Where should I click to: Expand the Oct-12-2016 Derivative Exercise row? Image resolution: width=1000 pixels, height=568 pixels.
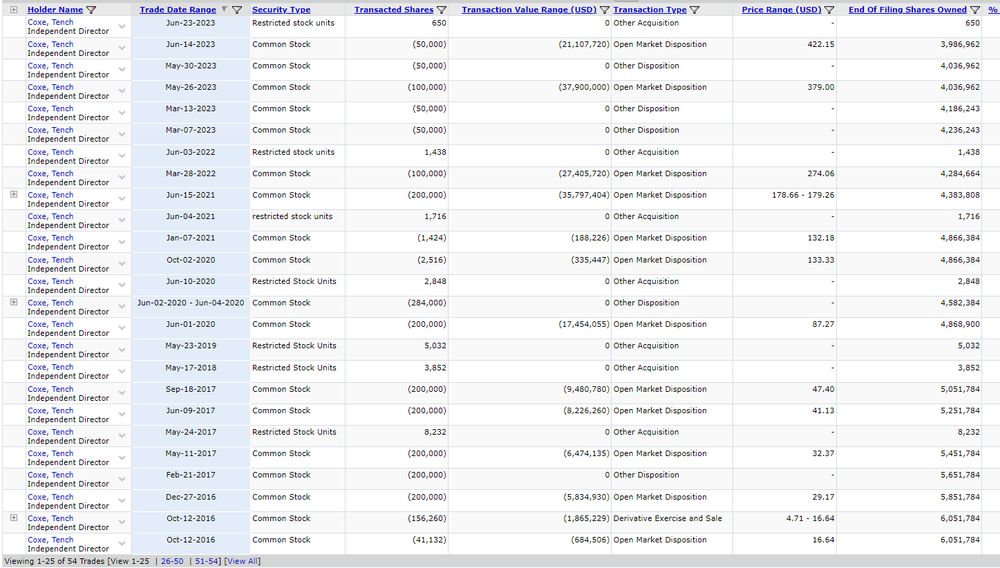tap(13, 518)
